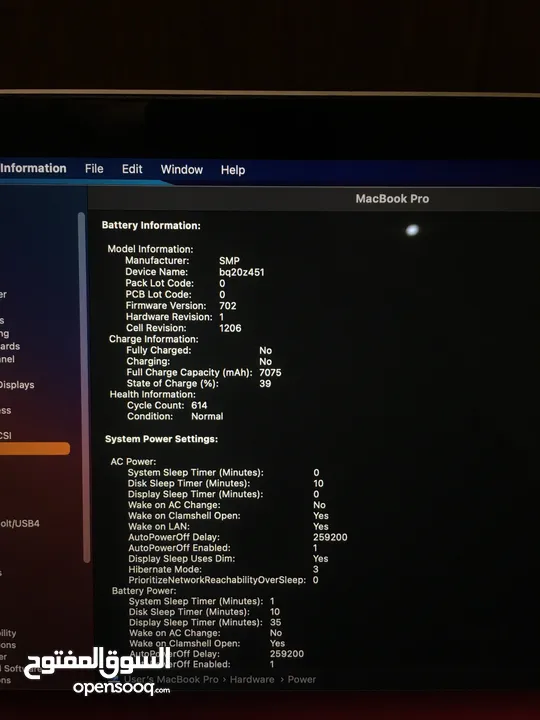Click the System Power Settings heading
Viewport: 540px width, 720px height.
161,439
